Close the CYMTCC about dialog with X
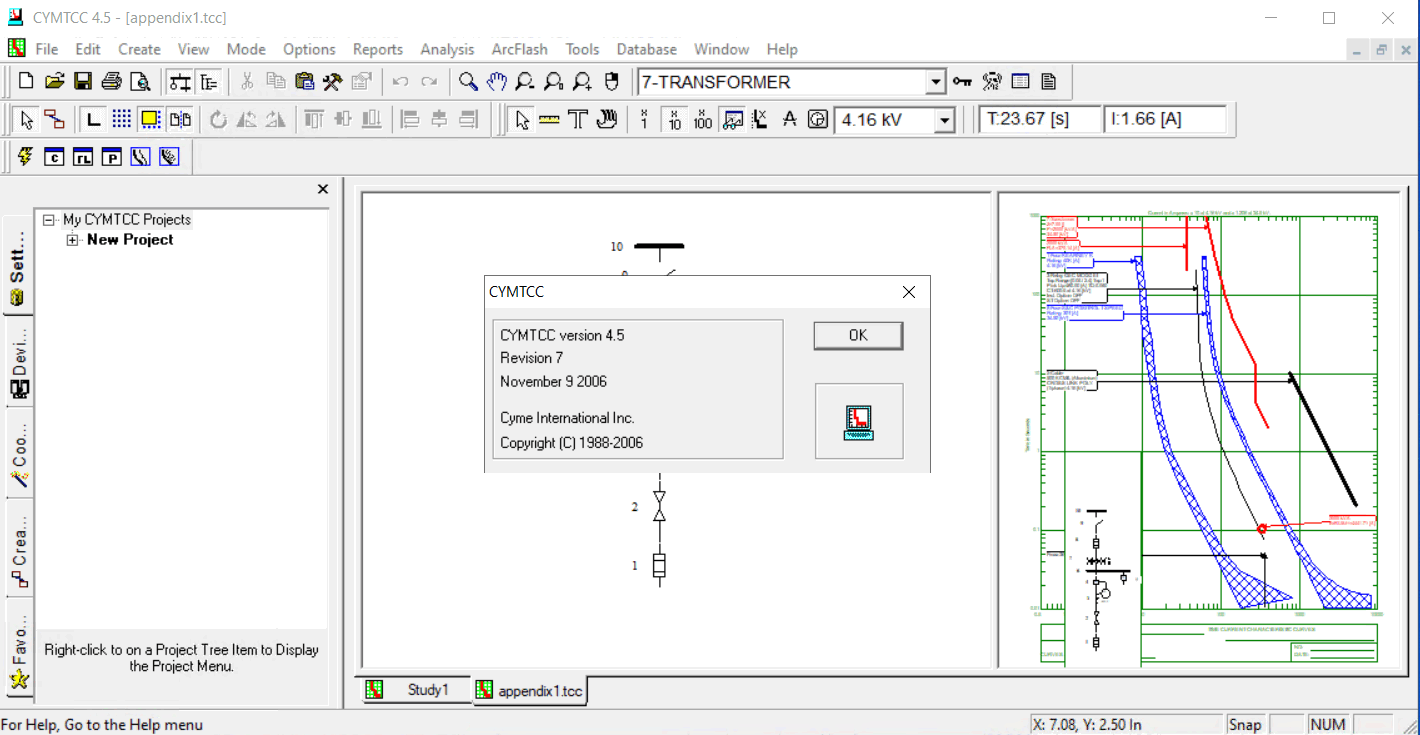 click(908, 292)
